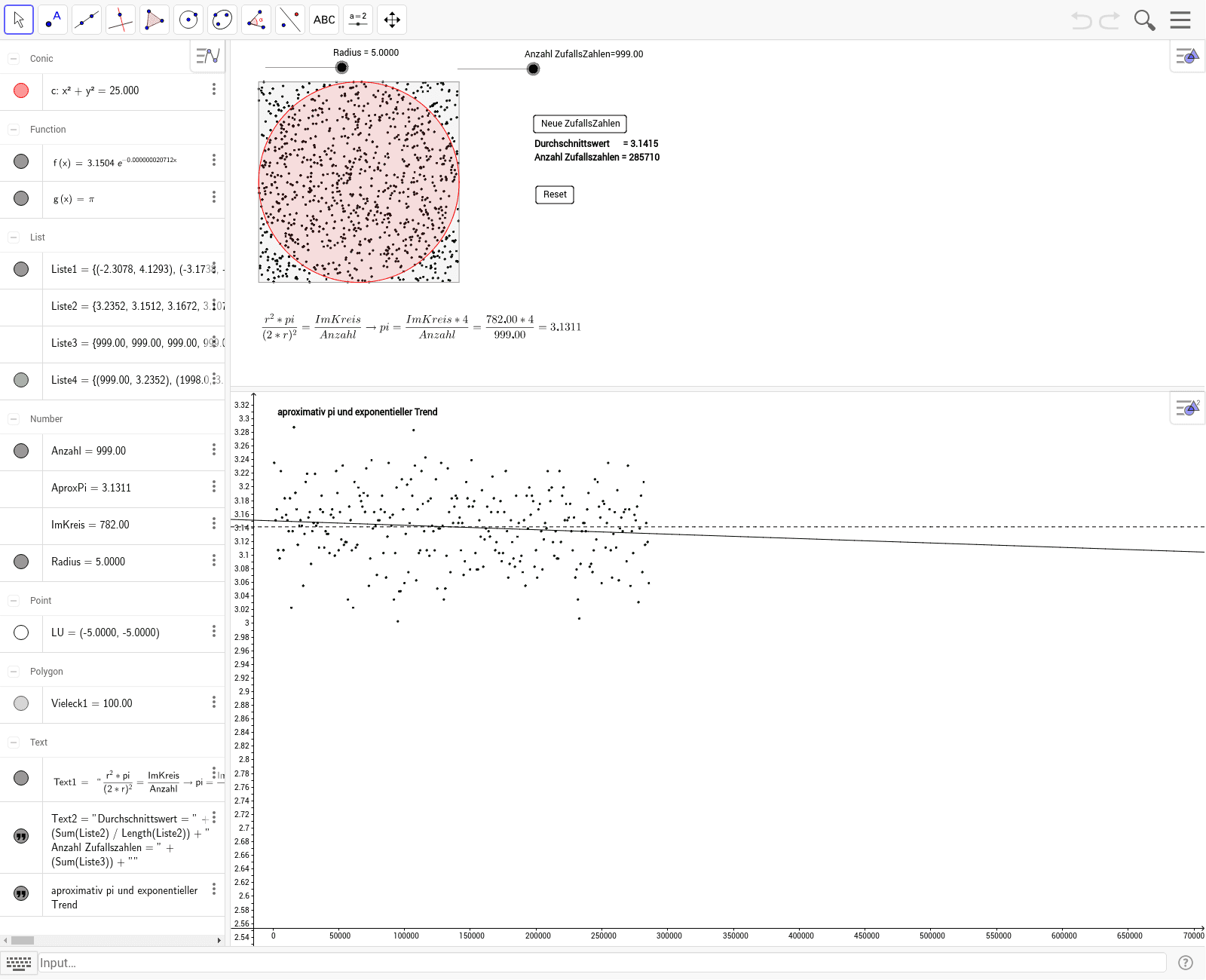The height and width of the screenshot is (980, 1206).
Task: Collapse the List group
Action: 14,237
